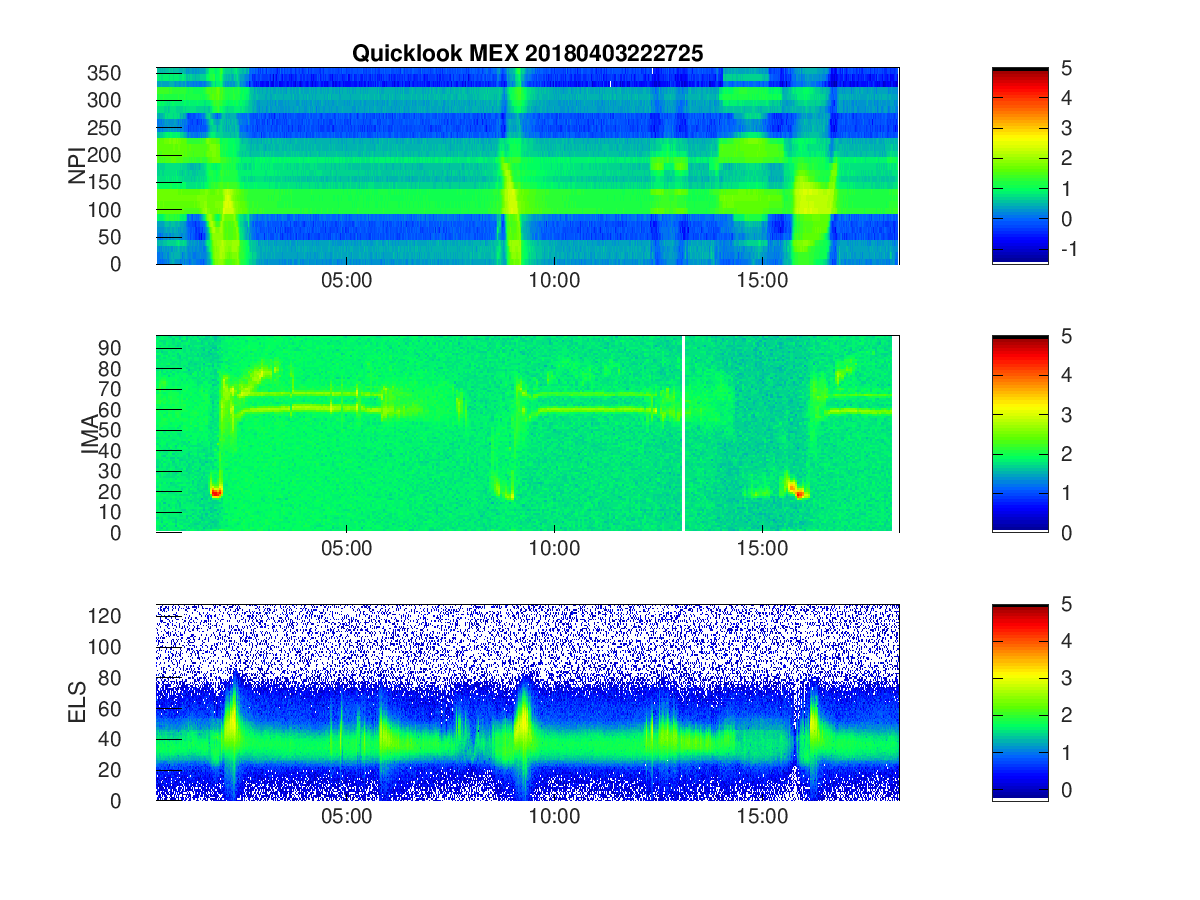Click the 4 label on ELS colorbar

click(1066, 642)
